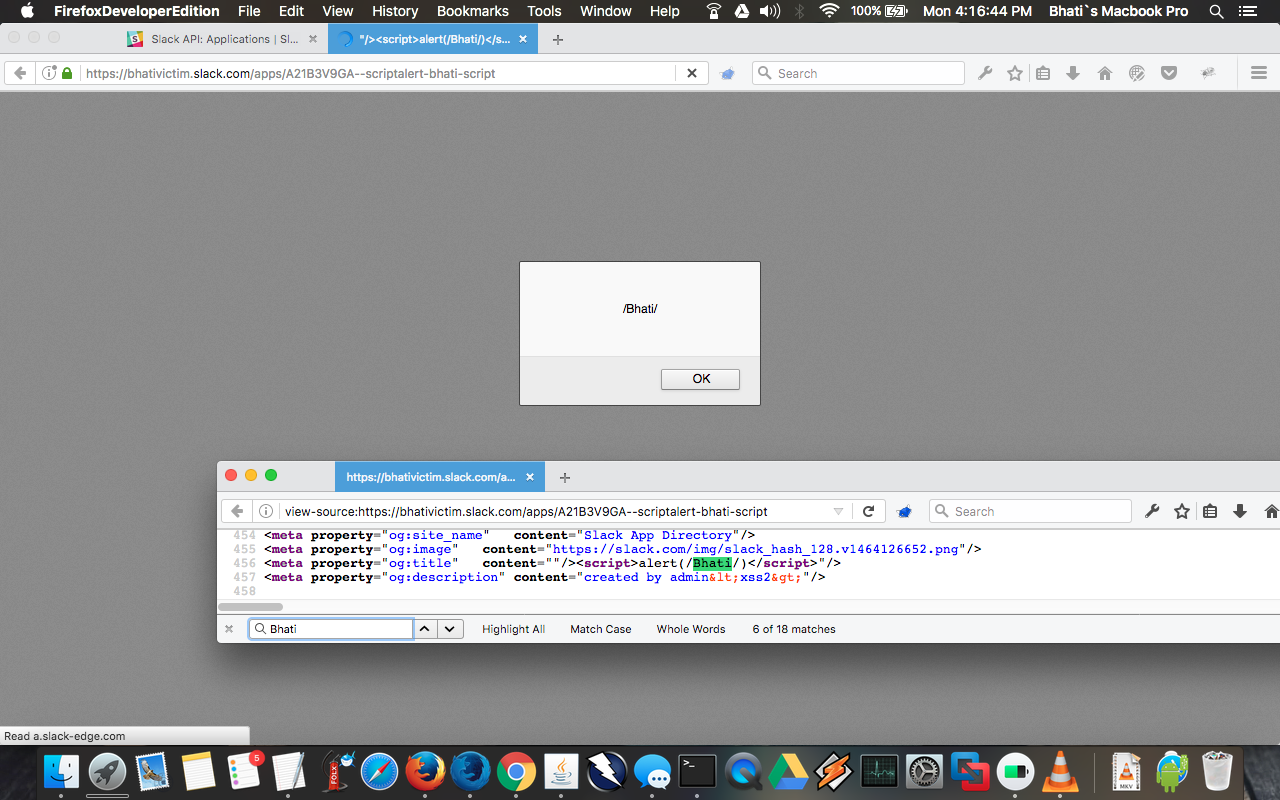This screenshot has height=800, width=1280.
Task: Save page to Pocket icon
Action: coord(1169,73)
